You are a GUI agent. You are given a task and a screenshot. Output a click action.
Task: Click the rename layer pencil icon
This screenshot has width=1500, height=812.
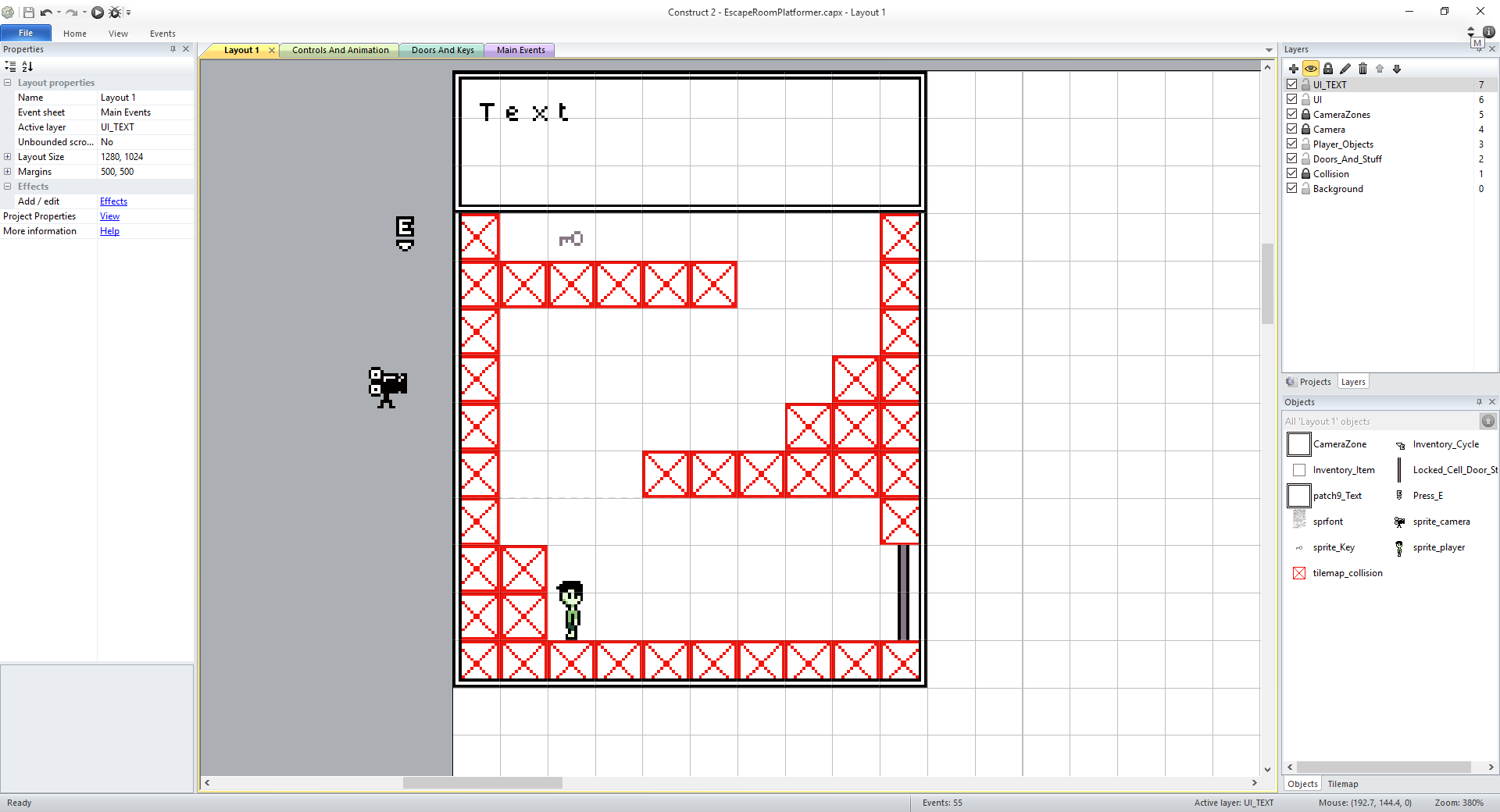click(1345, 69)
